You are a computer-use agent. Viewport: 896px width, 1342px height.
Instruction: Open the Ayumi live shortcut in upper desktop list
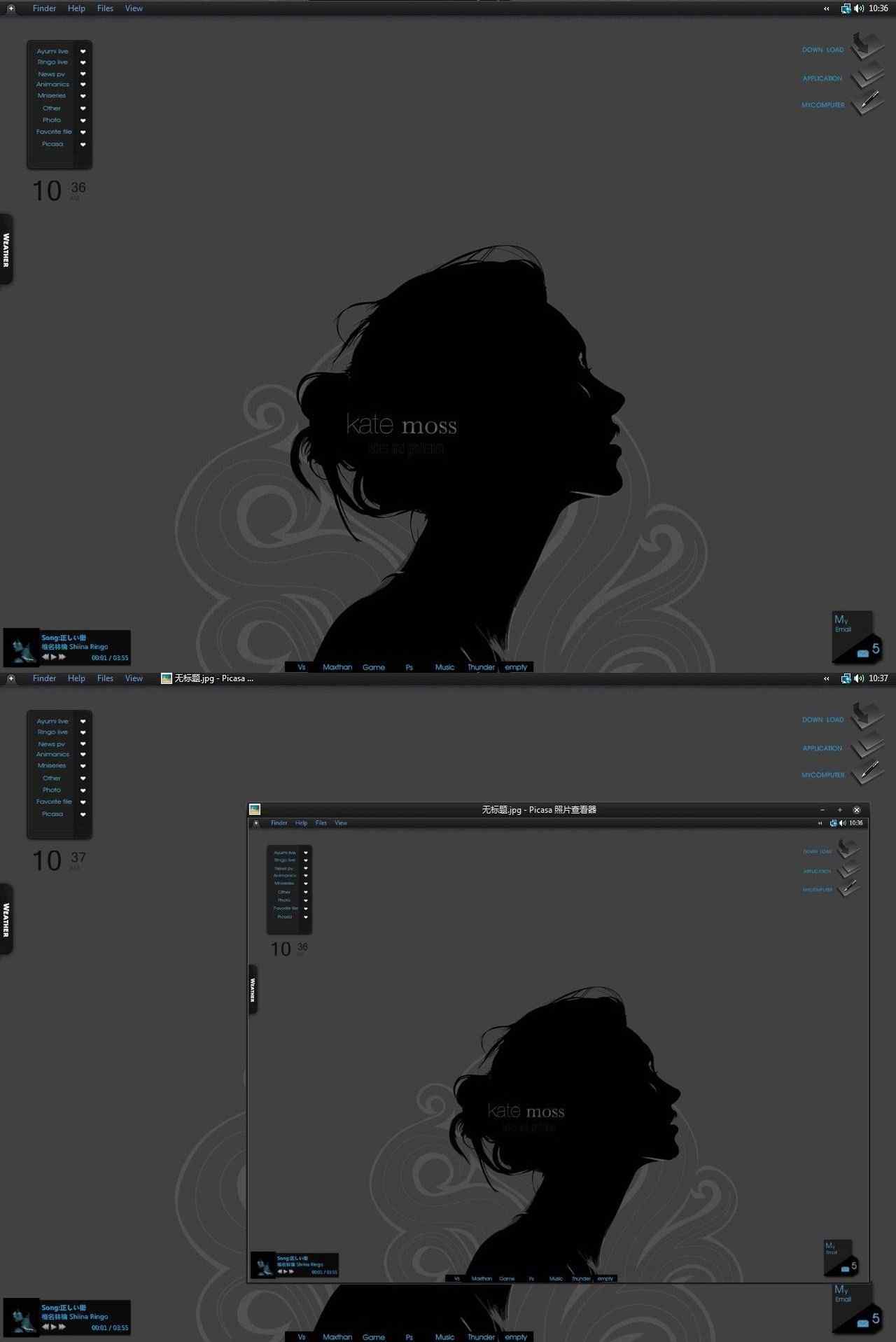[52, 51]
